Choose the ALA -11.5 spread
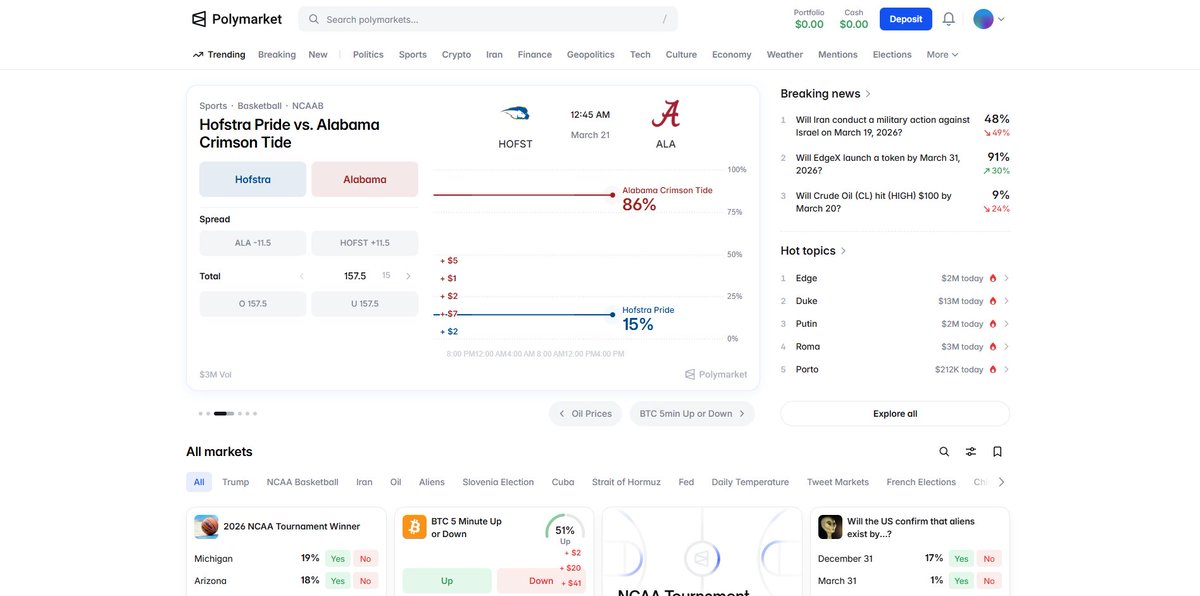The width and height of the screenshot is (1200, 596). pos(253,243)
